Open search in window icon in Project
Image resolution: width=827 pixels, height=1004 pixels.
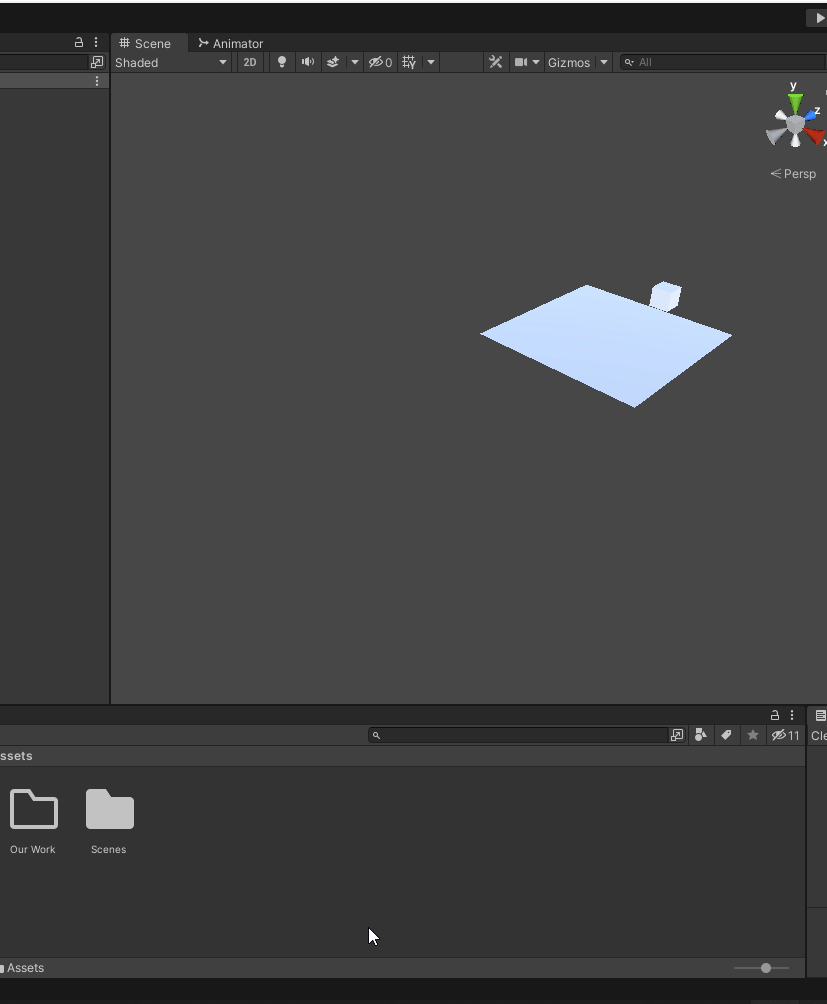(677, 735)
